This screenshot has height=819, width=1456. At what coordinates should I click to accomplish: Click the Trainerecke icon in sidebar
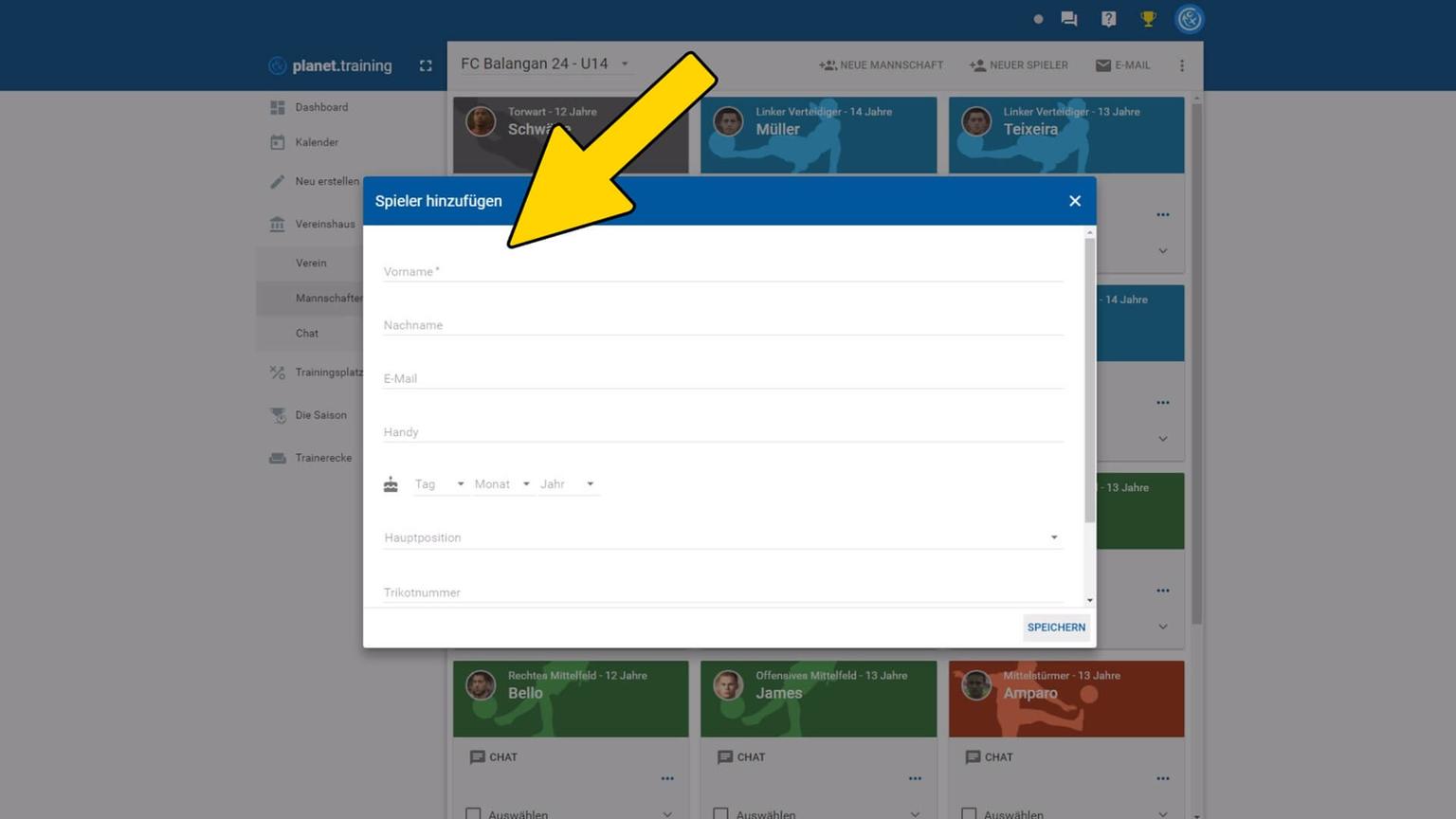click(x=278, y=458)
